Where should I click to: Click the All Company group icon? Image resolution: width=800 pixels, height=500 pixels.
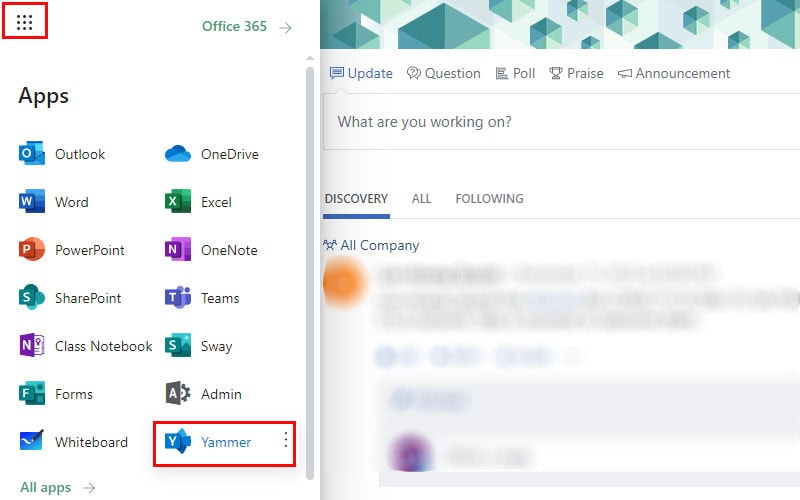330,245
